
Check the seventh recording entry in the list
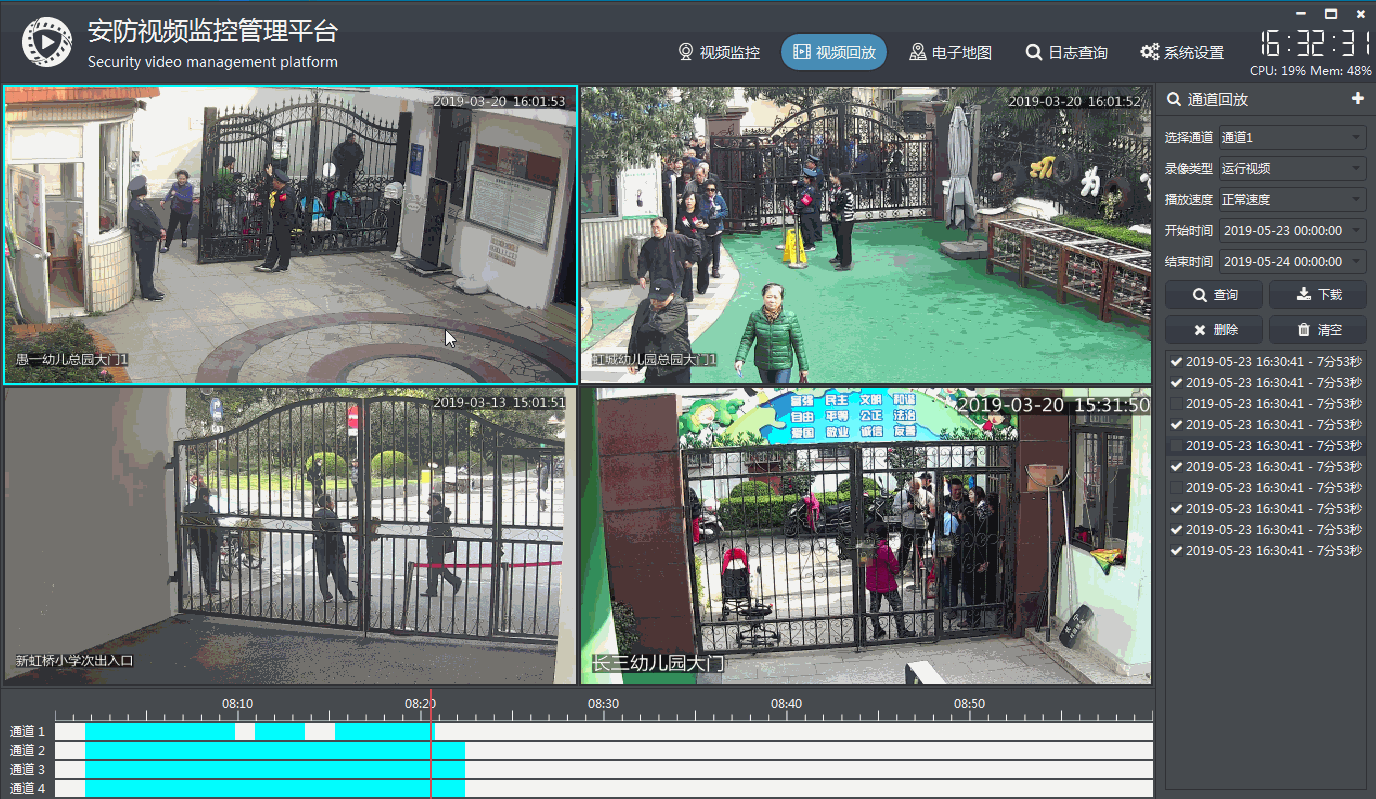coord(1176,487)
